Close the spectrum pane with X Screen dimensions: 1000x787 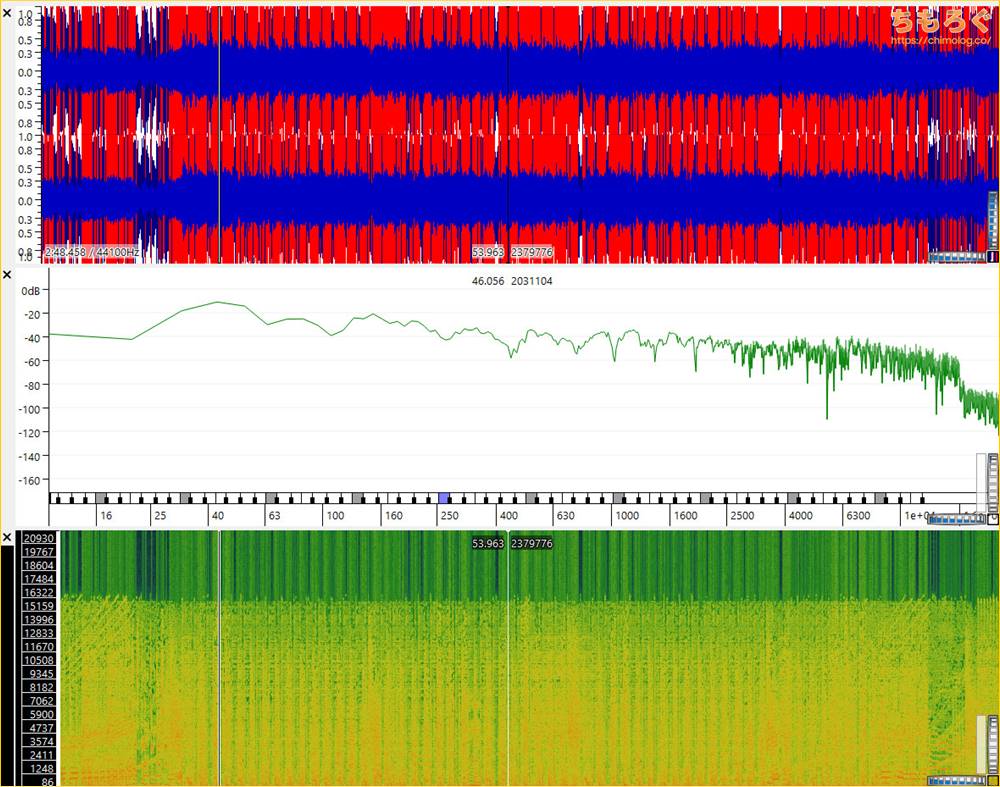7,274
